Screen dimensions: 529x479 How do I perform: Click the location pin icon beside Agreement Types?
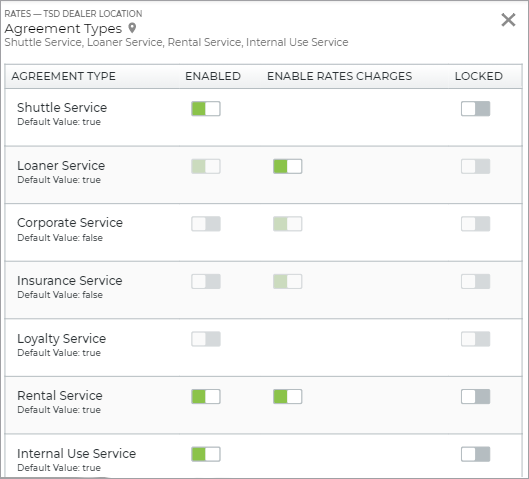coord(132,28)
